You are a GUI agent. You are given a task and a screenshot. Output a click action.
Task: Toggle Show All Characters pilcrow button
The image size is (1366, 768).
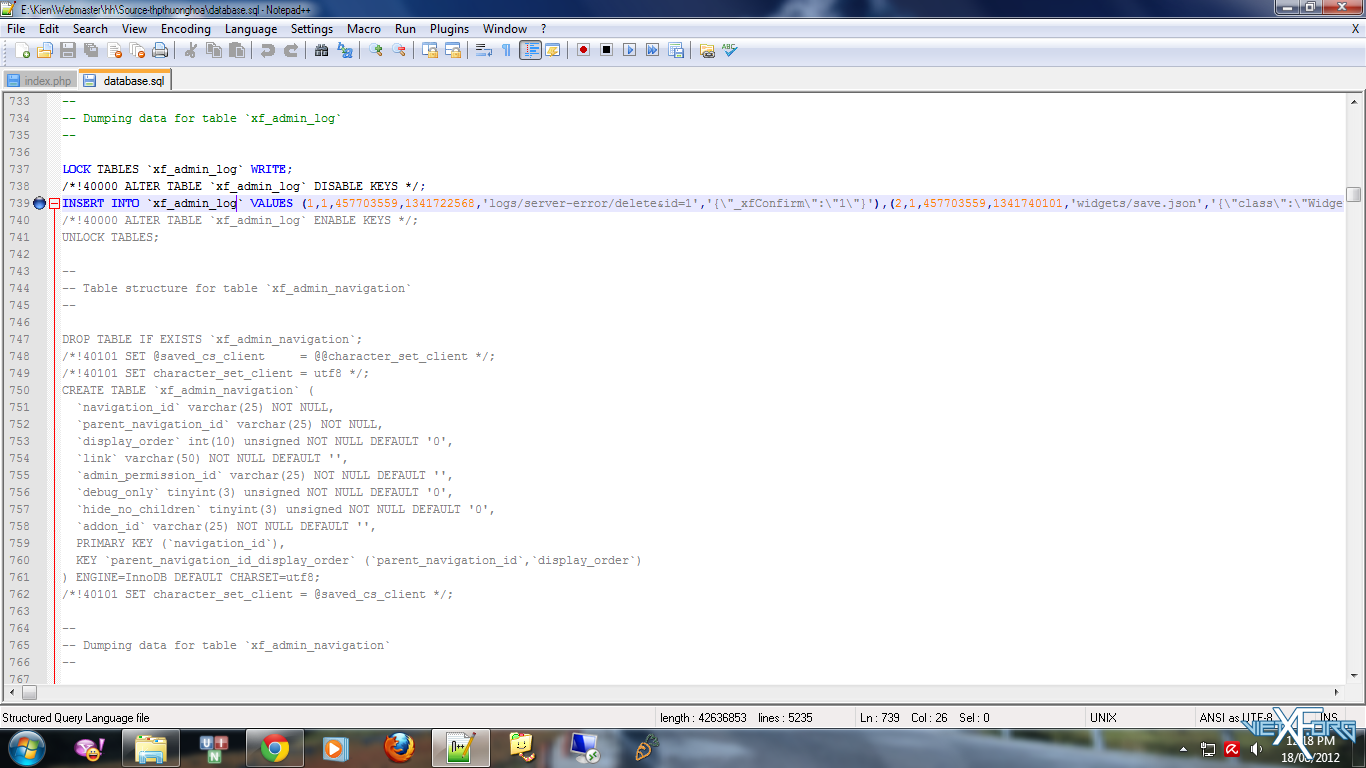506,50
